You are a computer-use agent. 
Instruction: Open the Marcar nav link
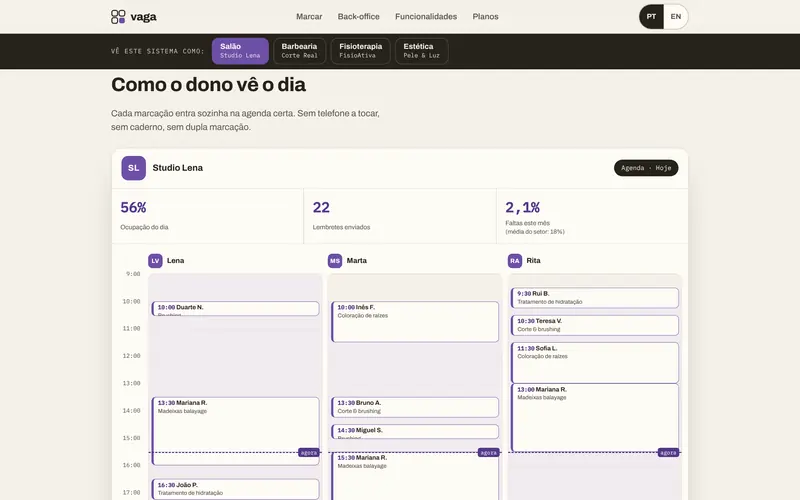click(x=309, y=17)
